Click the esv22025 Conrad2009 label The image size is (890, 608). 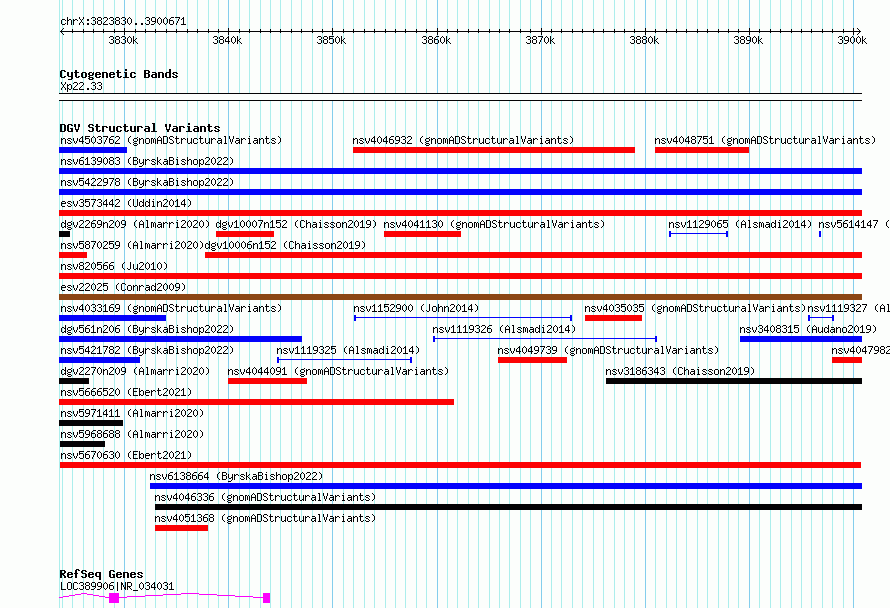pos(123,287)
